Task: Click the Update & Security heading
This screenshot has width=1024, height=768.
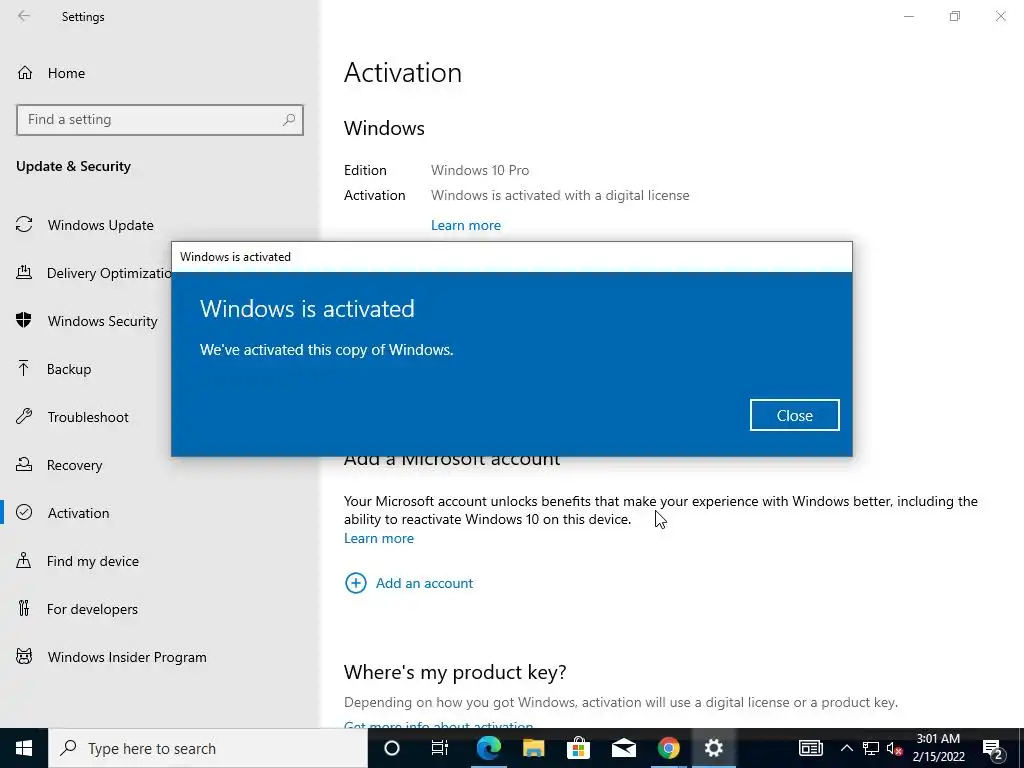Action: [x=73, y=167]
